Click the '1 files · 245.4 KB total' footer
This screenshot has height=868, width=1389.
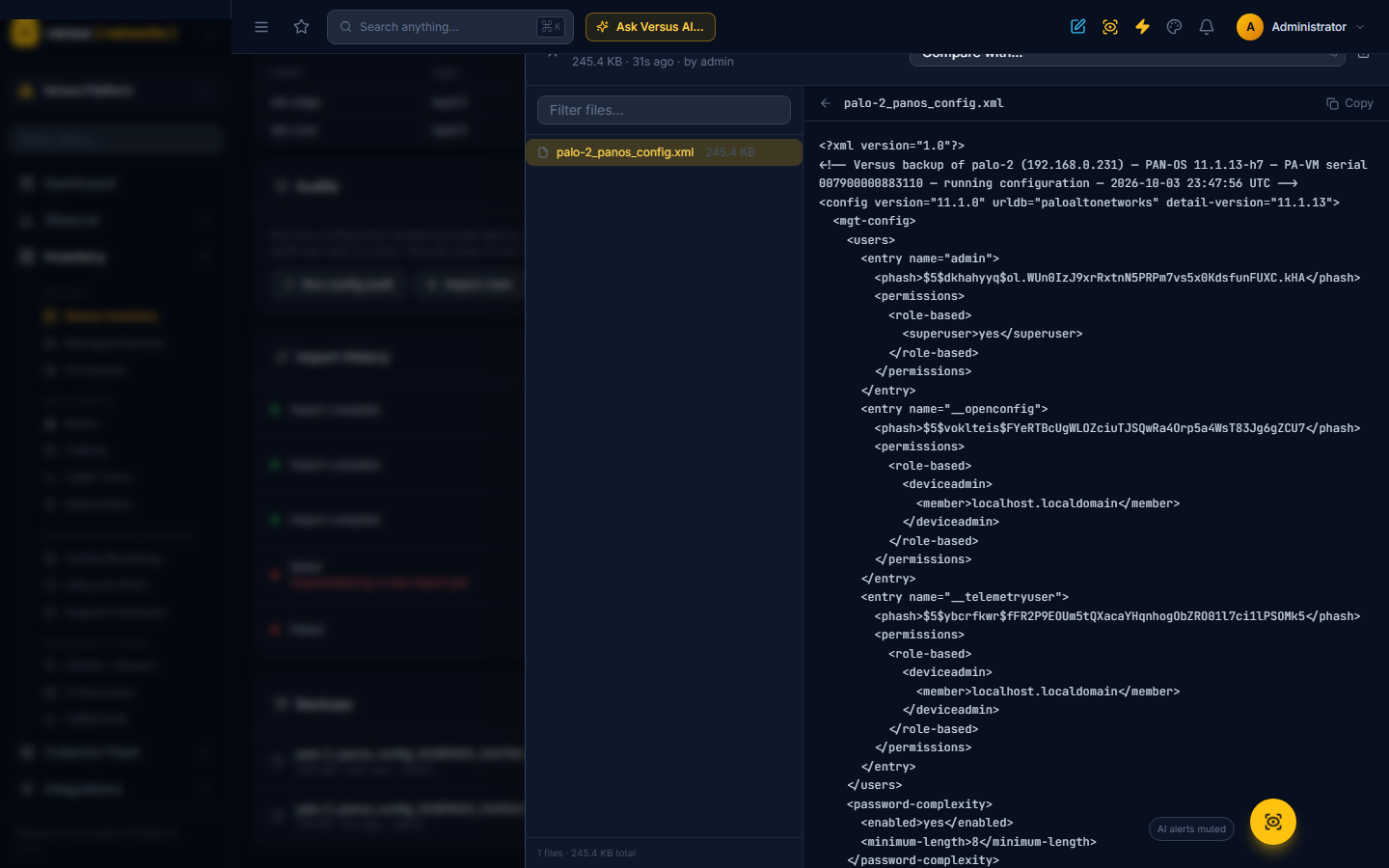[586, 854]
